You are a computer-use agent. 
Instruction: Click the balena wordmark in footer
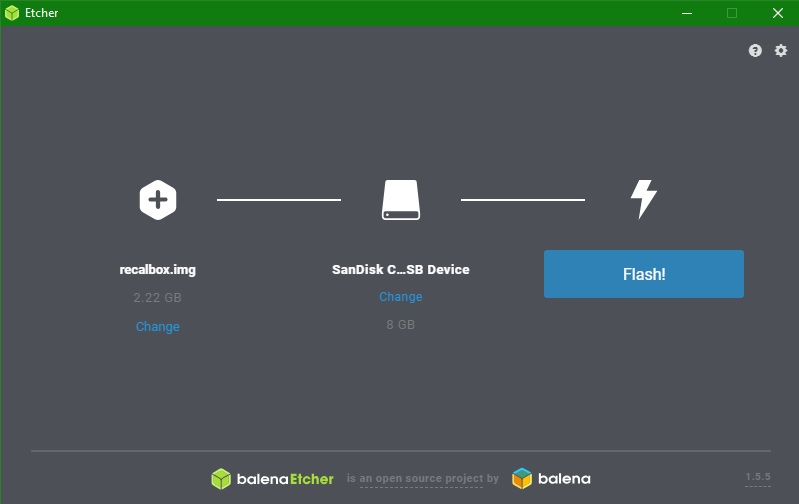click(564, 479)
